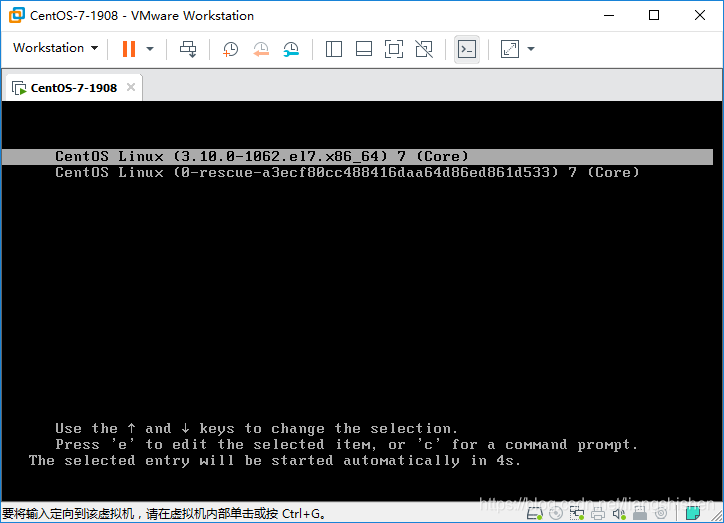Maximize the VMware Workstation window

coord(654,15)
